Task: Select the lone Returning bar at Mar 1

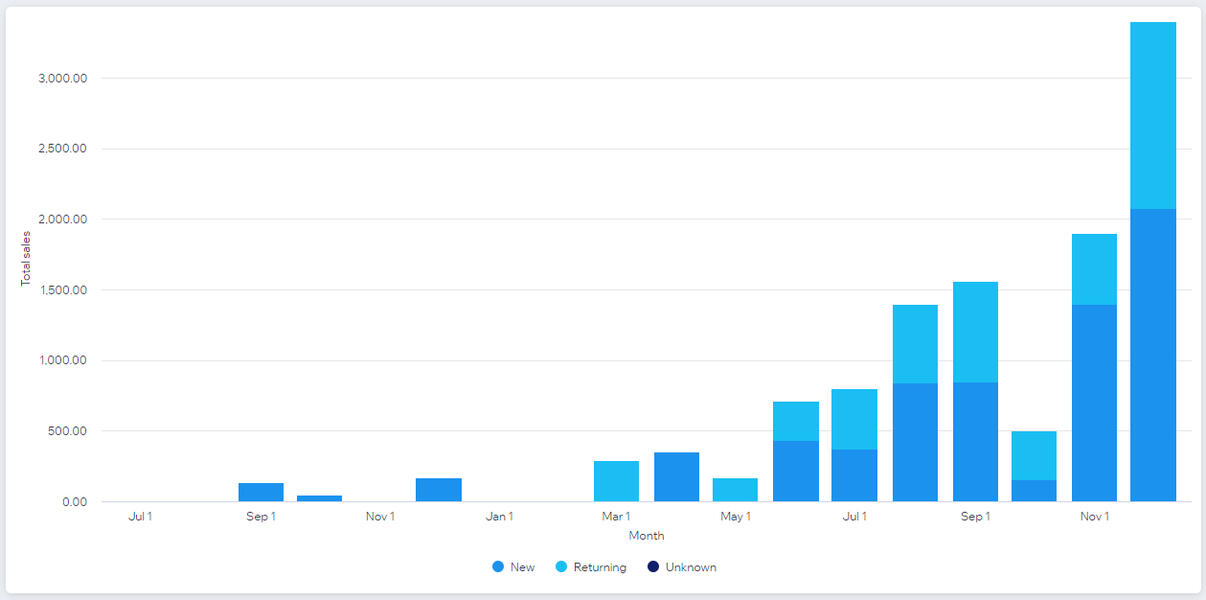Action: 616,481
